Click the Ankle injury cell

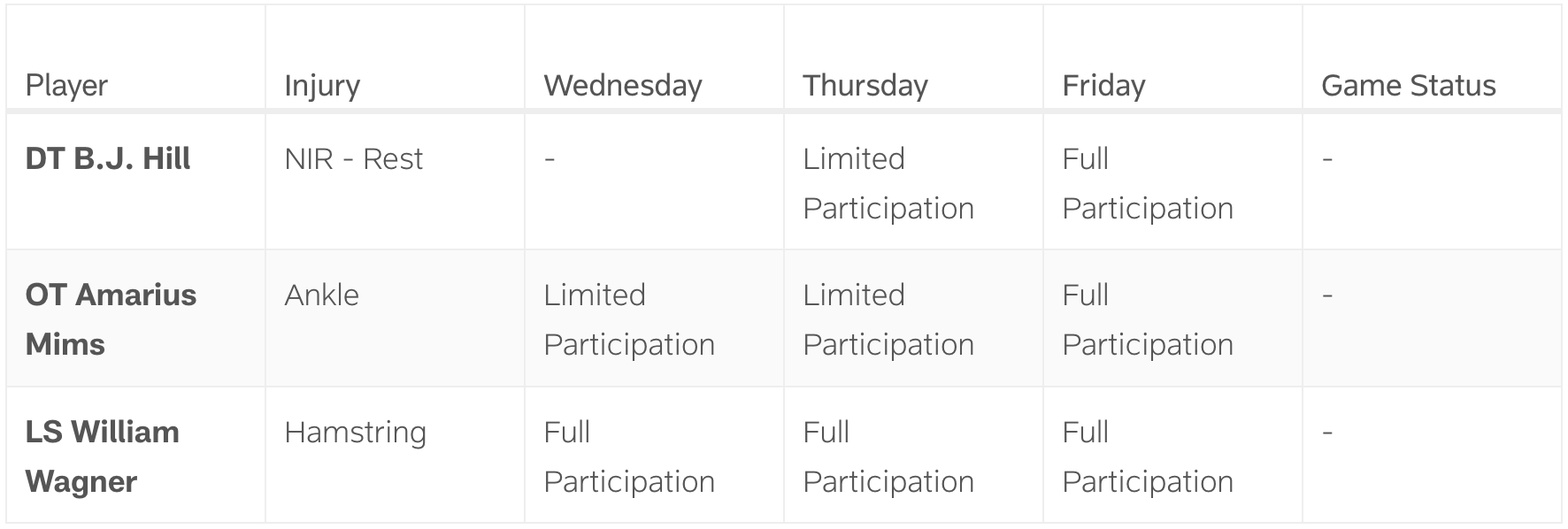click(321, 295)
